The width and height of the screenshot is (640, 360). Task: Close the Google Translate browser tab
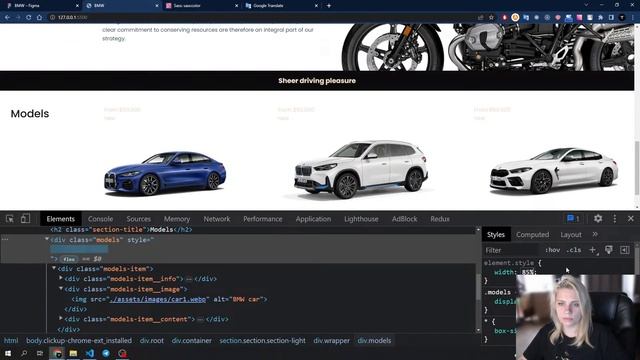point(316,6)
